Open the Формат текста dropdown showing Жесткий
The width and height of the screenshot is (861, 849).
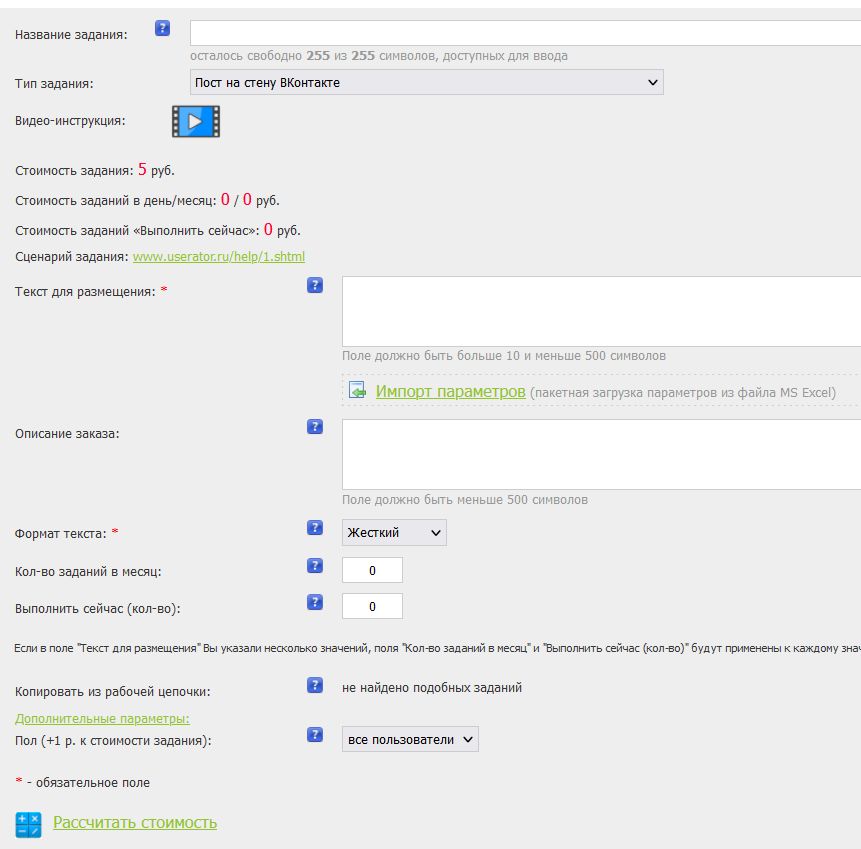[x=394, y=533]
